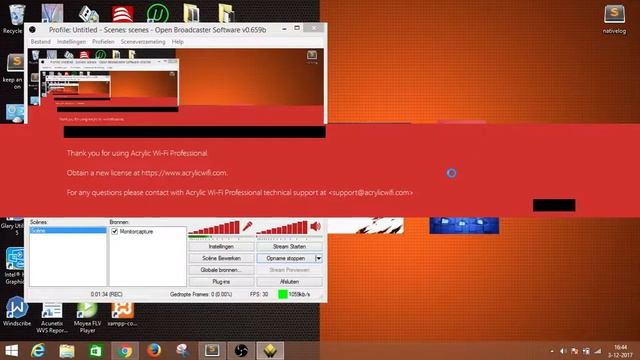Switch to Sublime Text in the taskbar
640x360 pixels.
pyautogui.click(x=212, y=351)
